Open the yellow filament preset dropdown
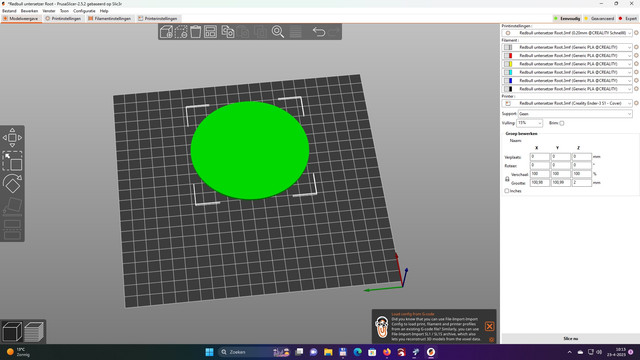The image size is (640, 360). 567,64
